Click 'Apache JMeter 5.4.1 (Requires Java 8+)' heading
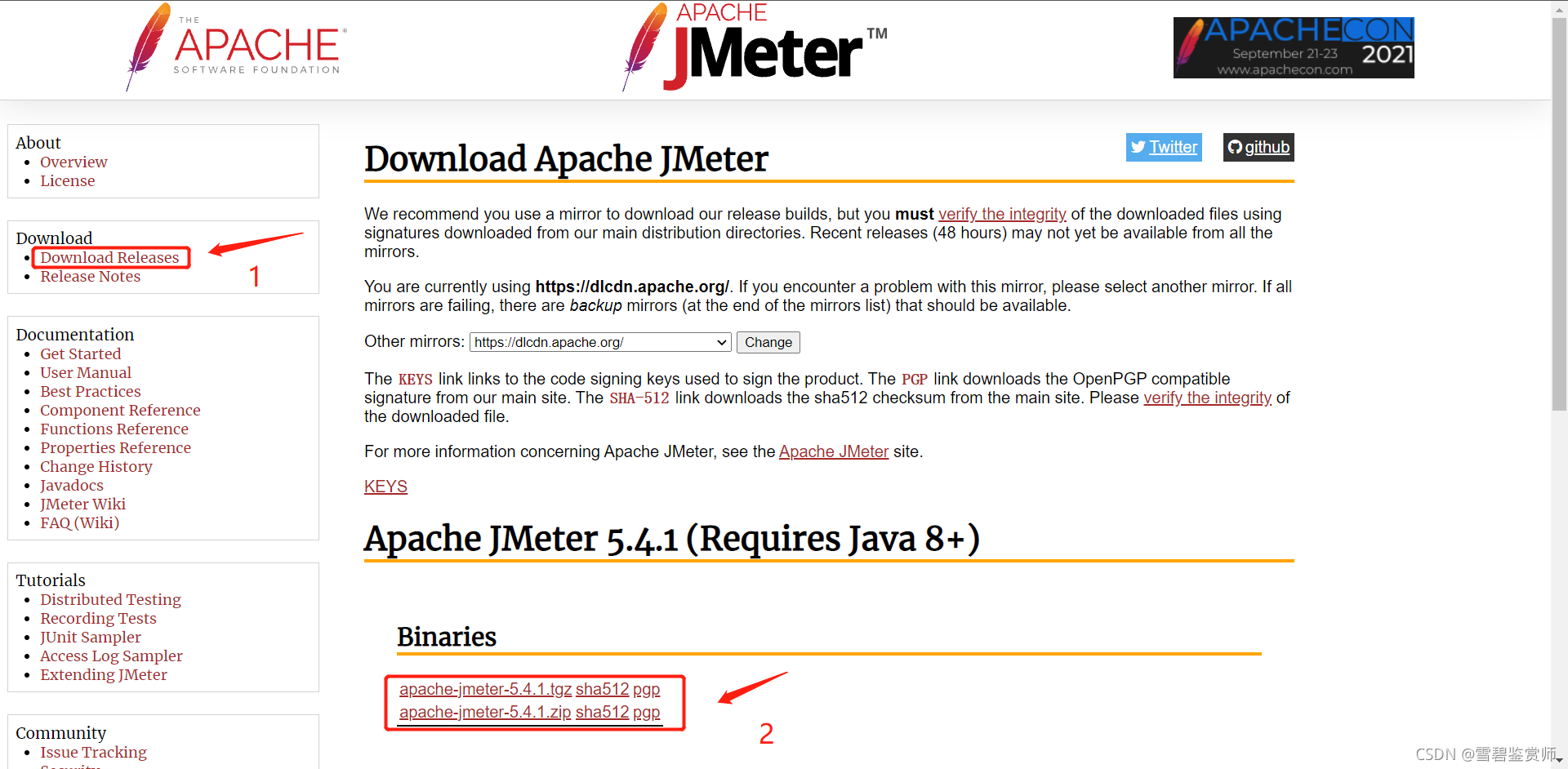This screenshot has width=1568, height=769. pos(672,539)
